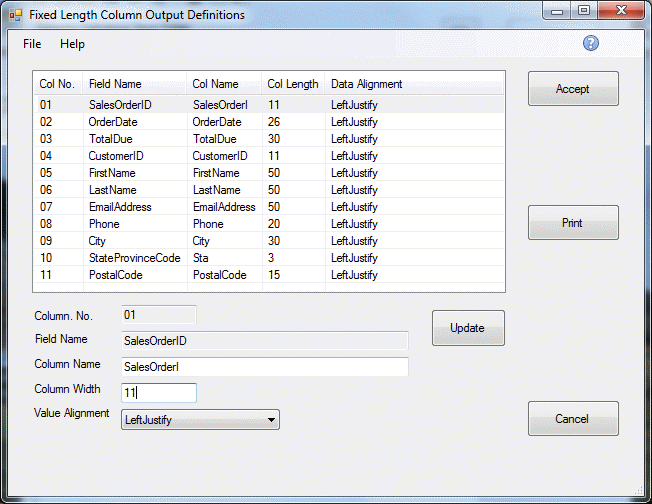
Task: Select the EmailAddress field name cell
Action: [x=120, y=207]
